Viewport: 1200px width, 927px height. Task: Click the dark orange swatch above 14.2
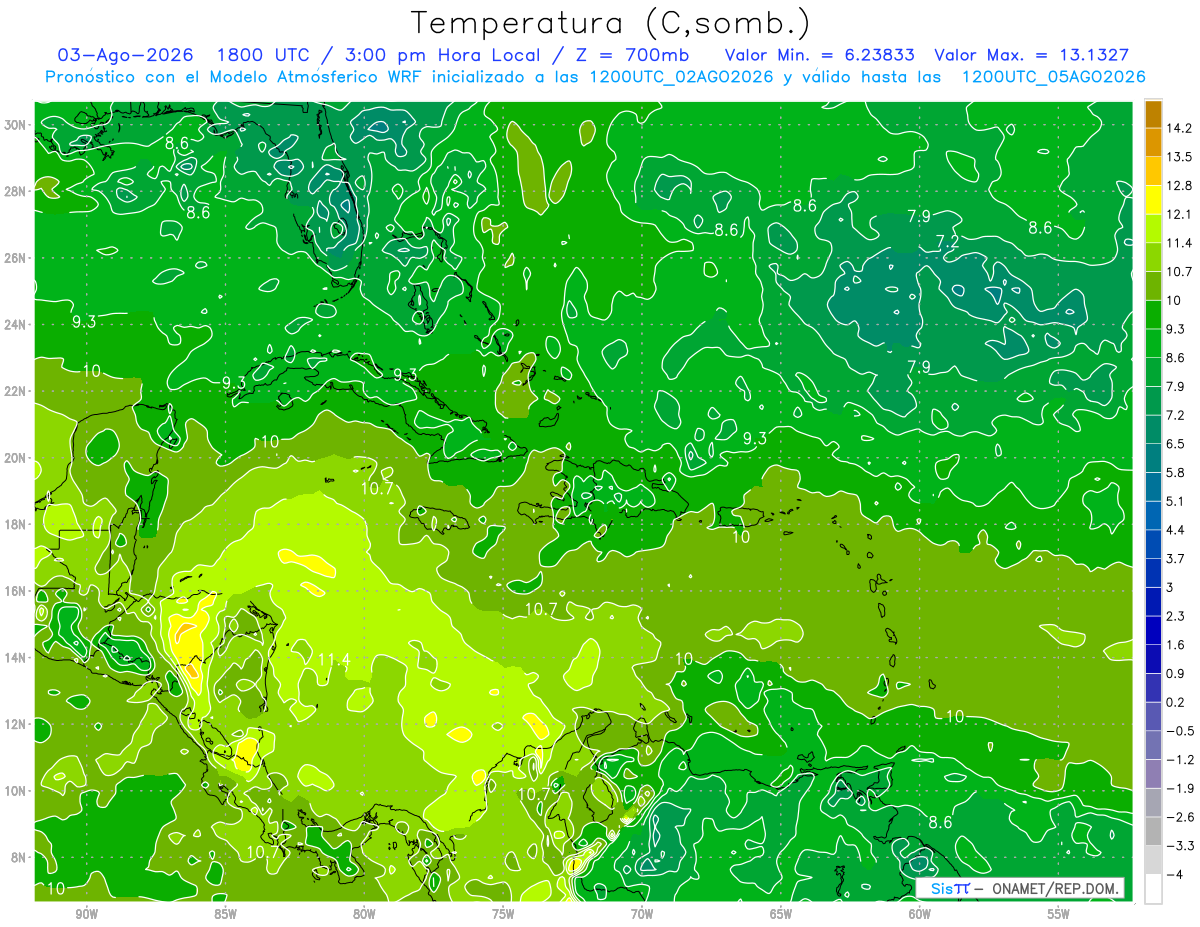pos(1153,114)
